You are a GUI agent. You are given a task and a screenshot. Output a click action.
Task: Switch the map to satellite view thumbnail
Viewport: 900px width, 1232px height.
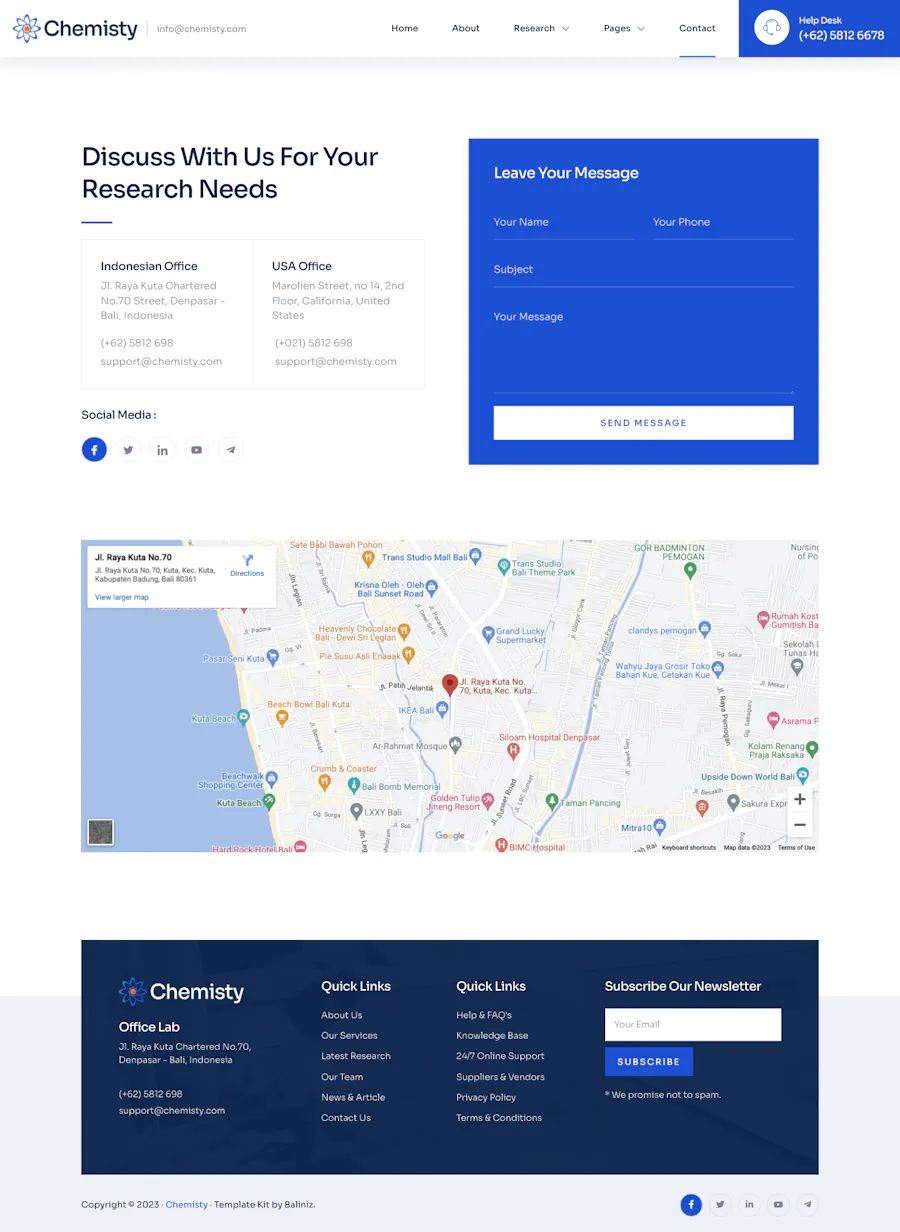[100, 832]
